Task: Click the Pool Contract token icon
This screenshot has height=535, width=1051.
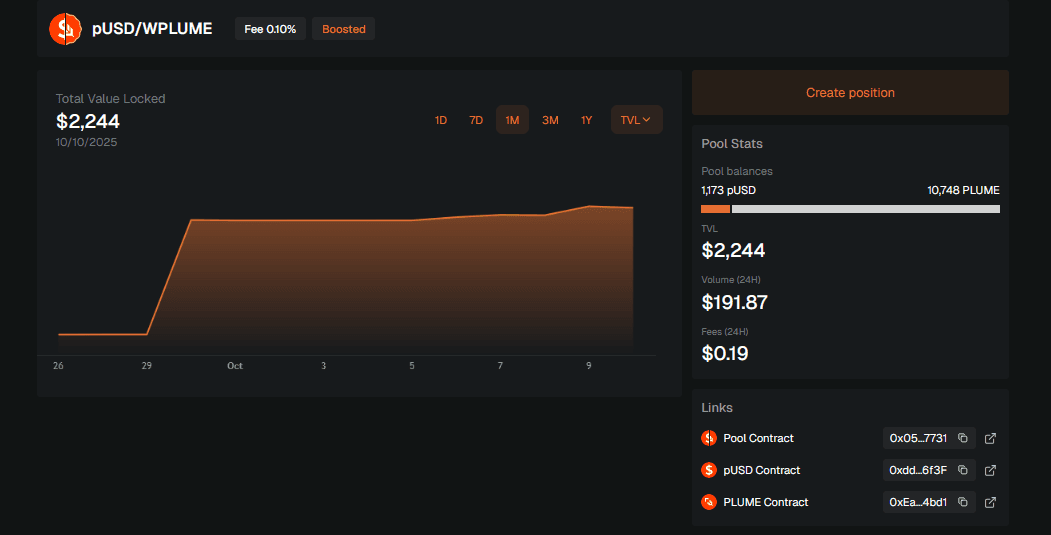Action: click(709, 438)
